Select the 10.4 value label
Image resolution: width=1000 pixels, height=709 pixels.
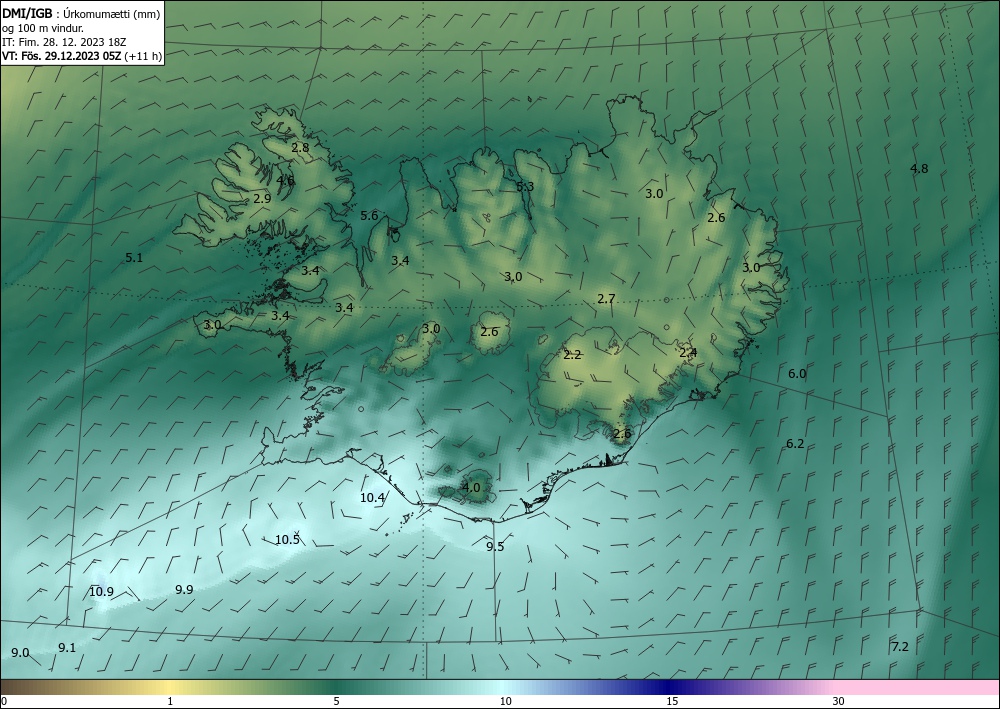click(x=372, y=497)
